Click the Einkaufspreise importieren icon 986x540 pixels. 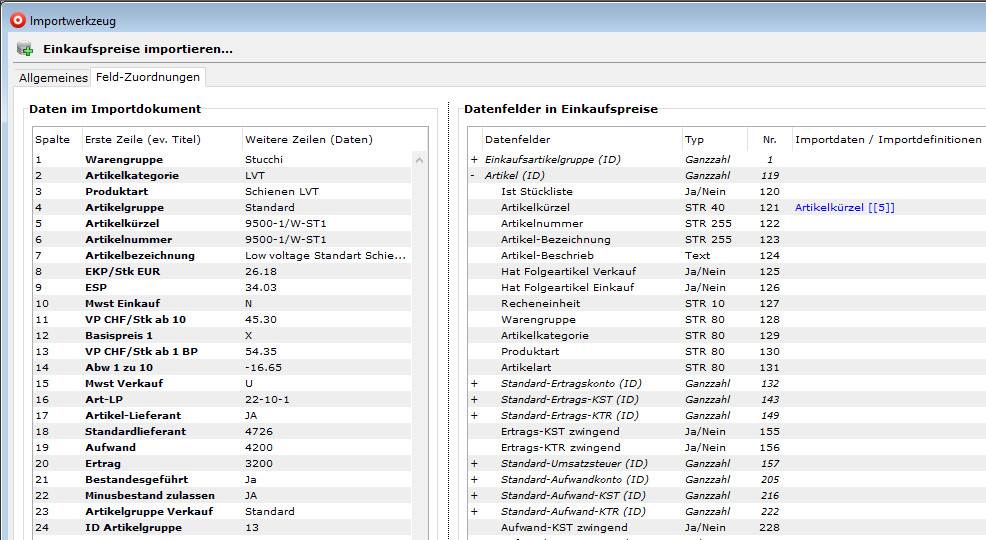(x=24, y=49)
